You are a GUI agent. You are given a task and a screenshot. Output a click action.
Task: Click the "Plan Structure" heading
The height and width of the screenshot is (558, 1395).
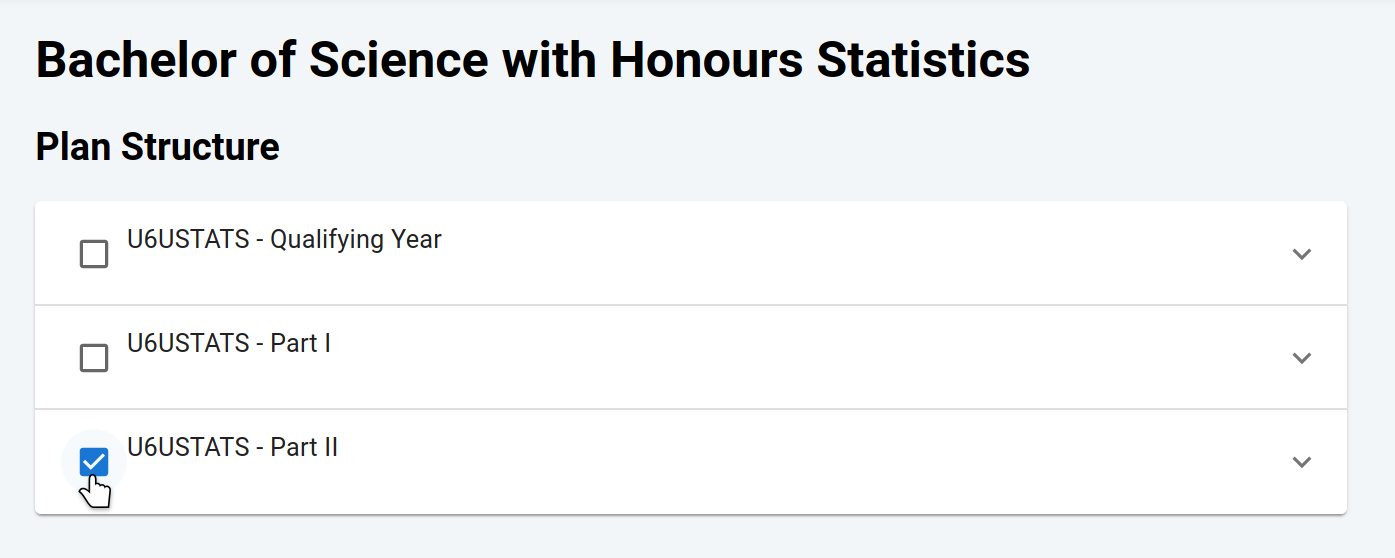[x=158, y=147]
